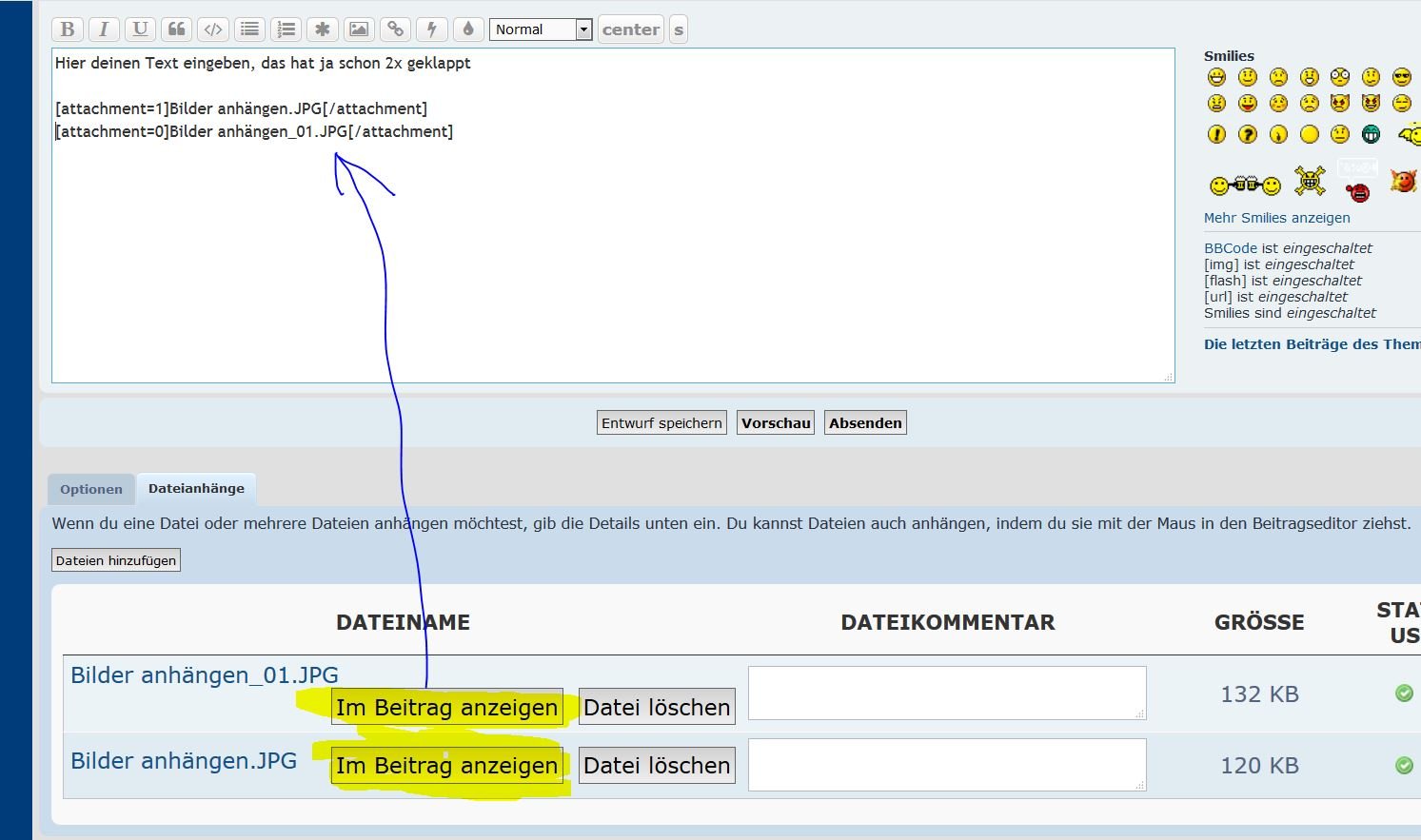Viewport: 1421px width, 840px height.
Task: Switch to the Optionen tab
Action: coord(91,489)
